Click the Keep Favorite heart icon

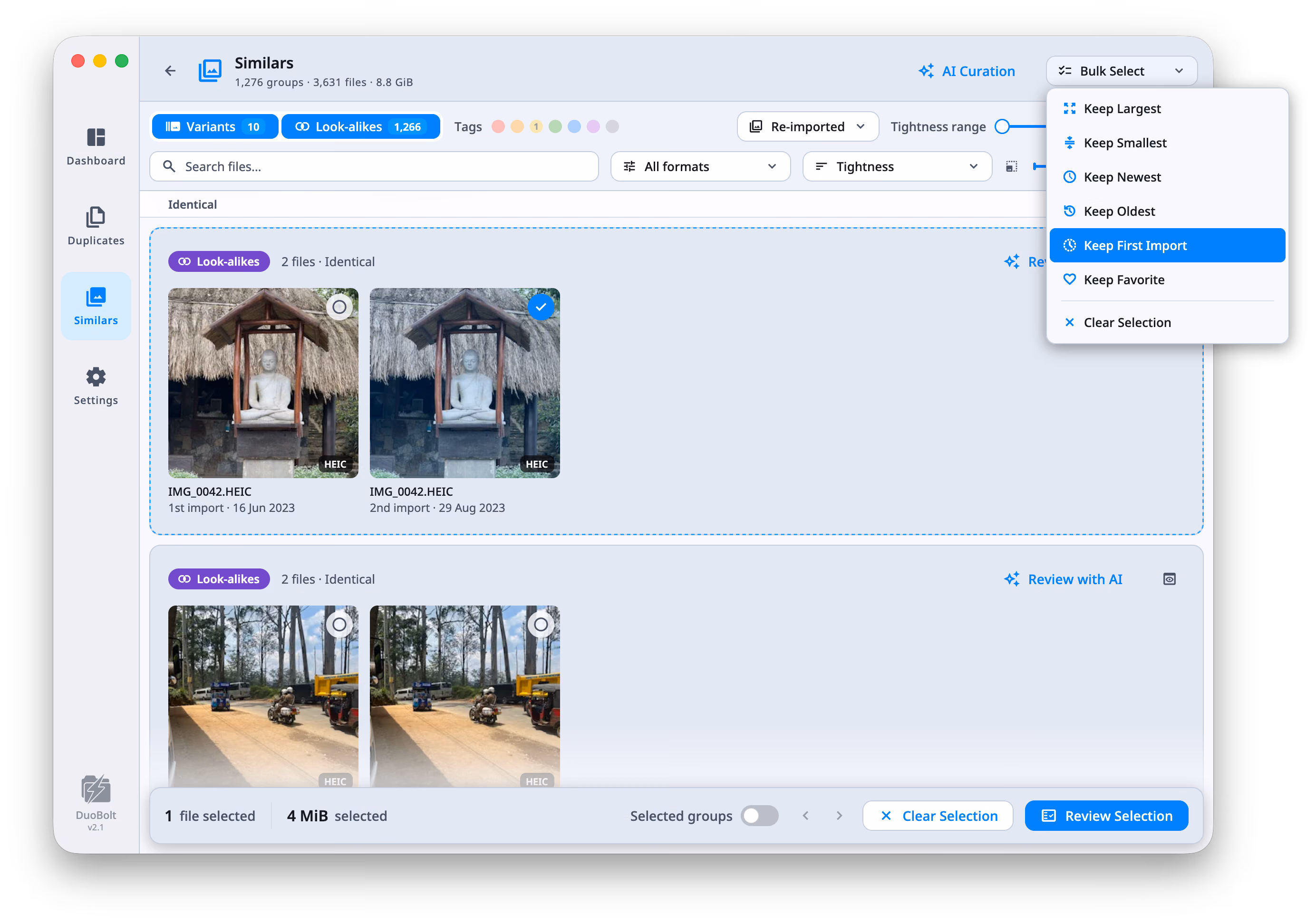[1070, 279]
